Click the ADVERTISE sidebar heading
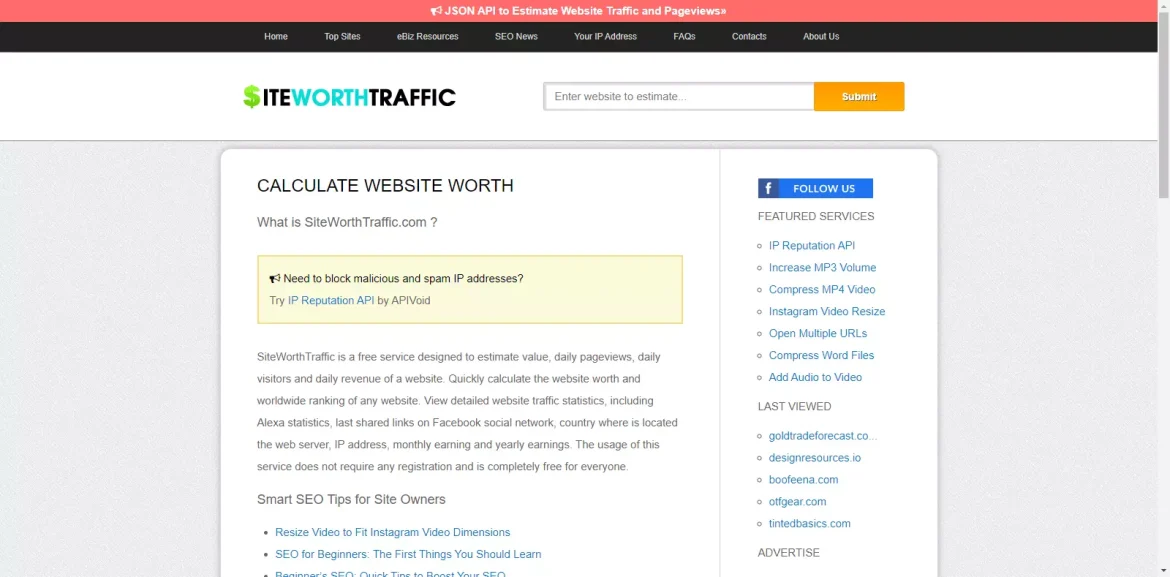The image size is (1170, 577). [x=789, y=553]
